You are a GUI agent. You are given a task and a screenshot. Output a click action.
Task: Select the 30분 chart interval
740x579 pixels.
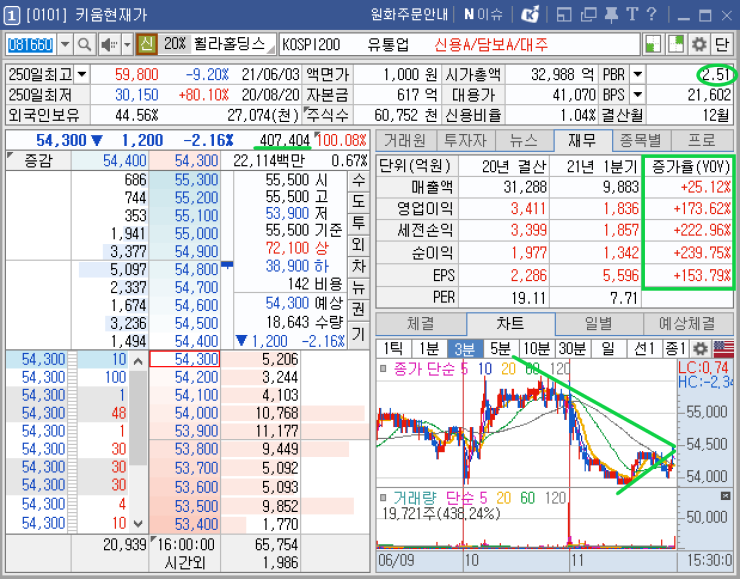click(572, 349)
